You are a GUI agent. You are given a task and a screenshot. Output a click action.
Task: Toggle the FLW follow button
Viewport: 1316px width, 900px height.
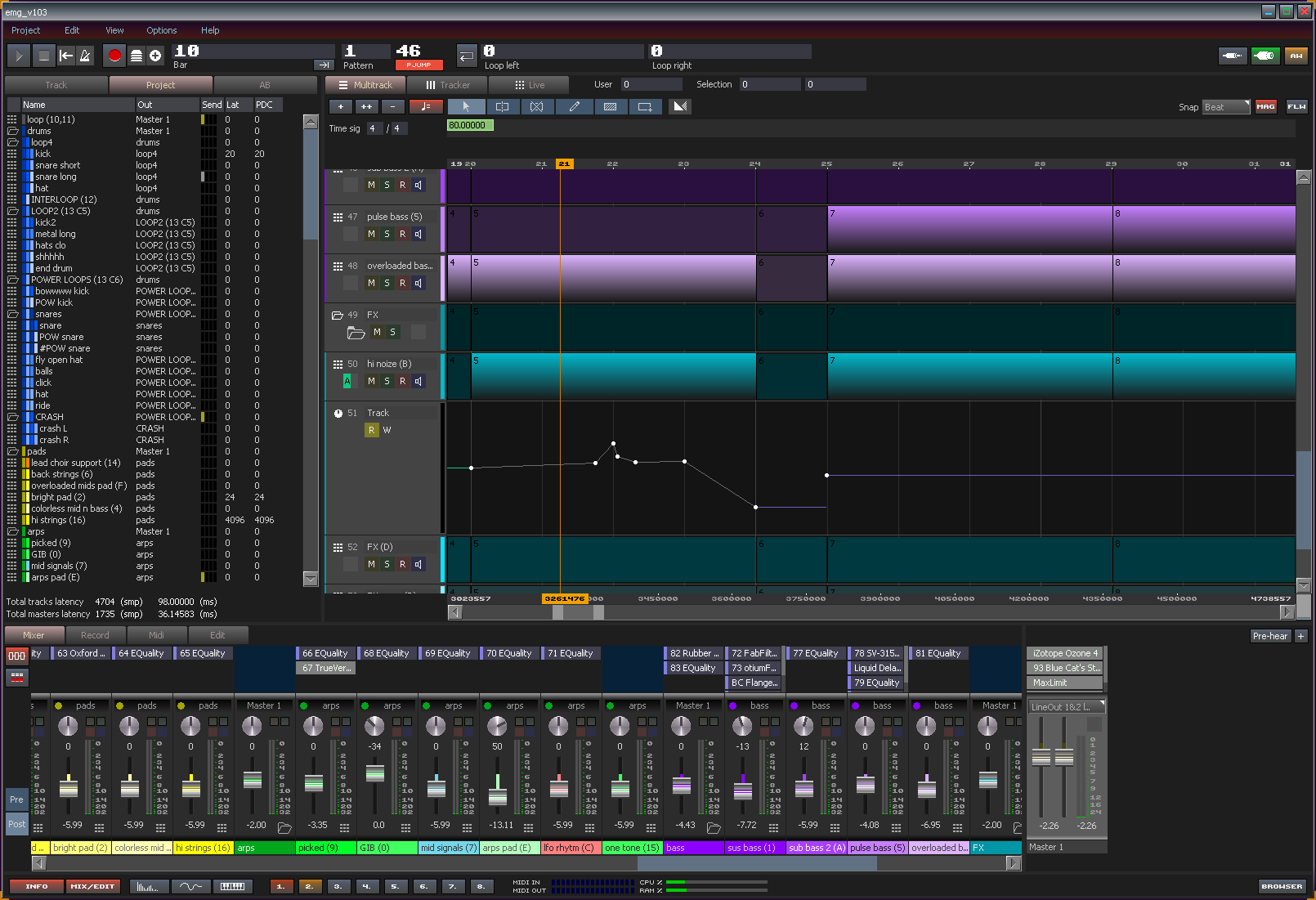[x=1296, y=106]
